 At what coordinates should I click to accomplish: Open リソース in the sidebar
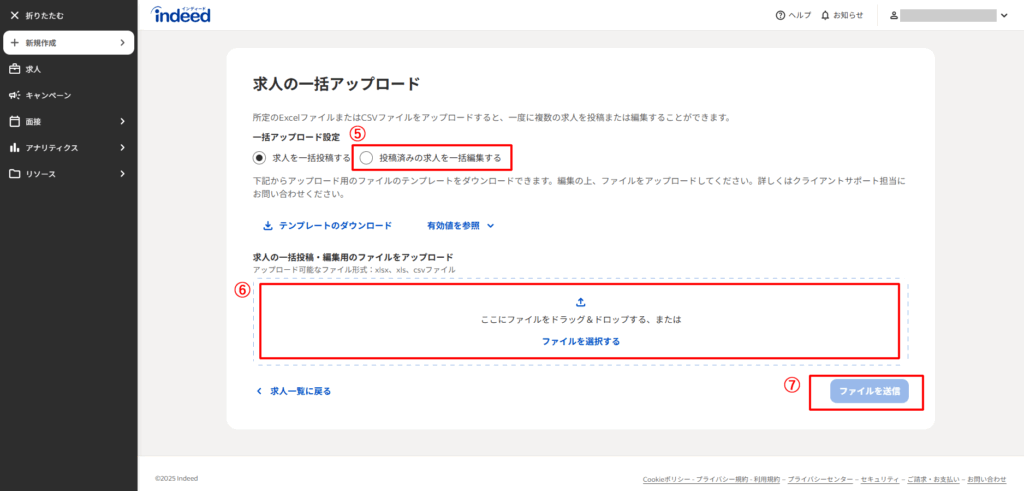(x=68, y=174)
